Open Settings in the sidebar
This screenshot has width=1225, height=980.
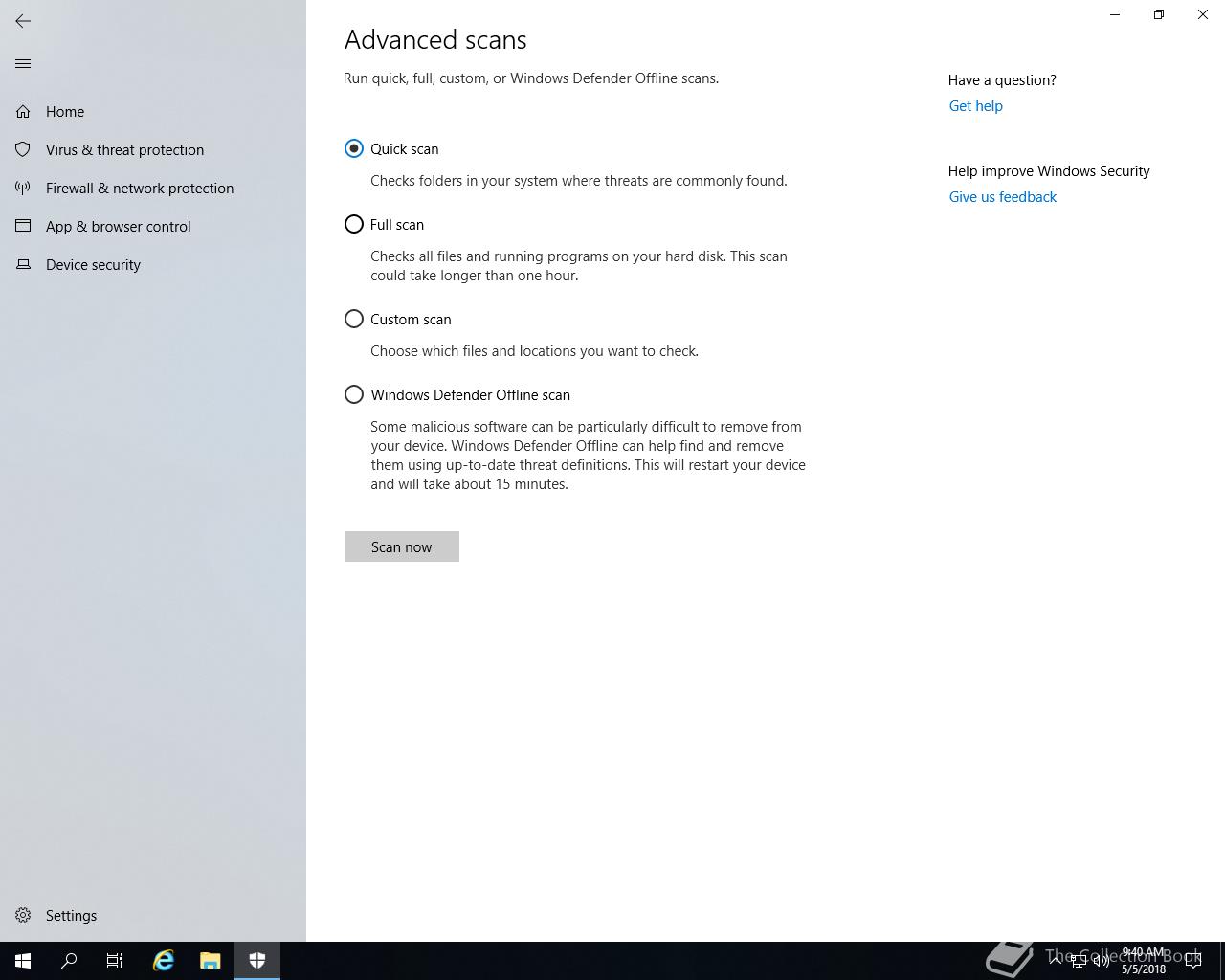tap(153, 916)
